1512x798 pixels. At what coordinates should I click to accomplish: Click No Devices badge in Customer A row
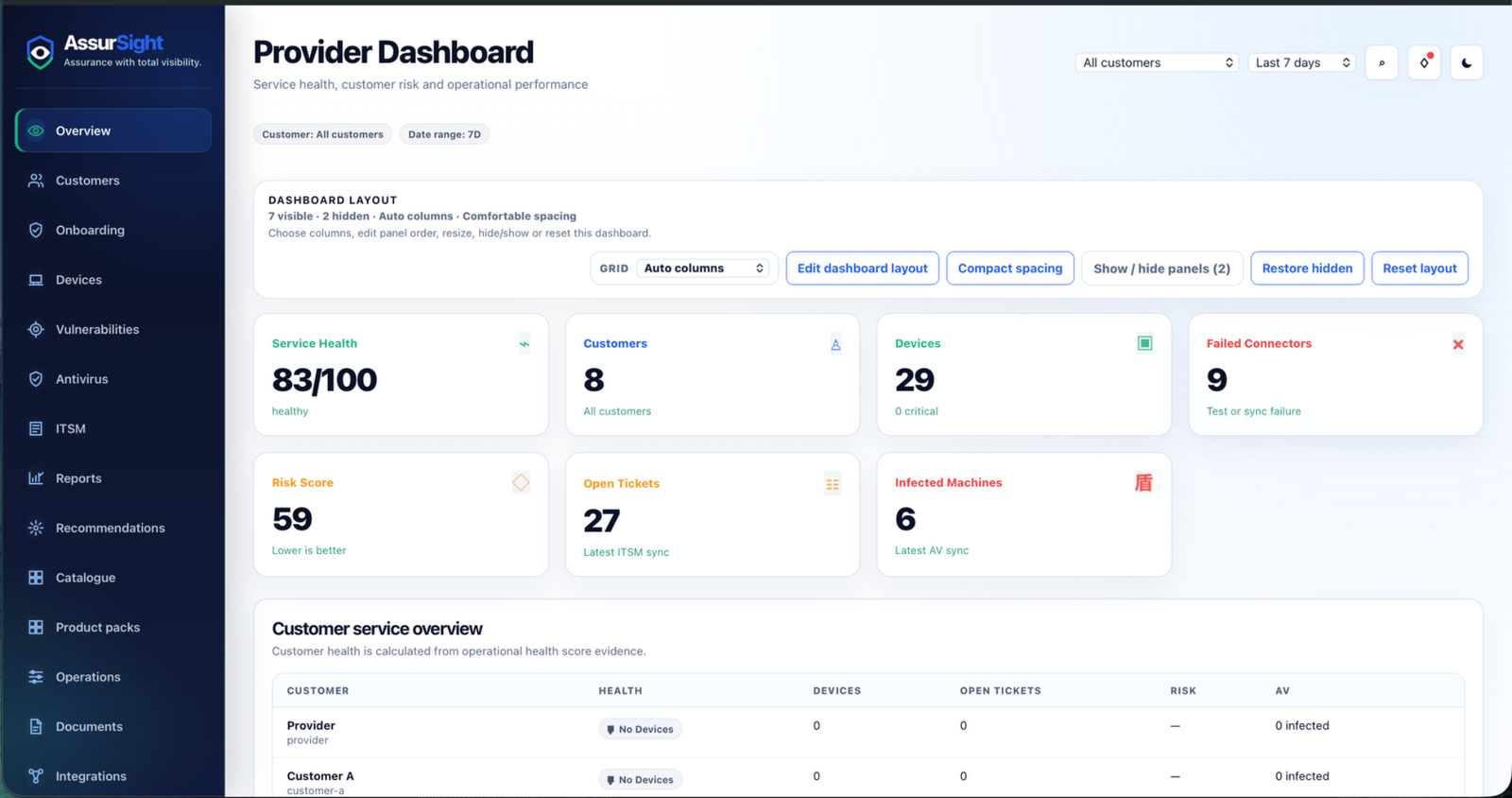click(640, 780)
